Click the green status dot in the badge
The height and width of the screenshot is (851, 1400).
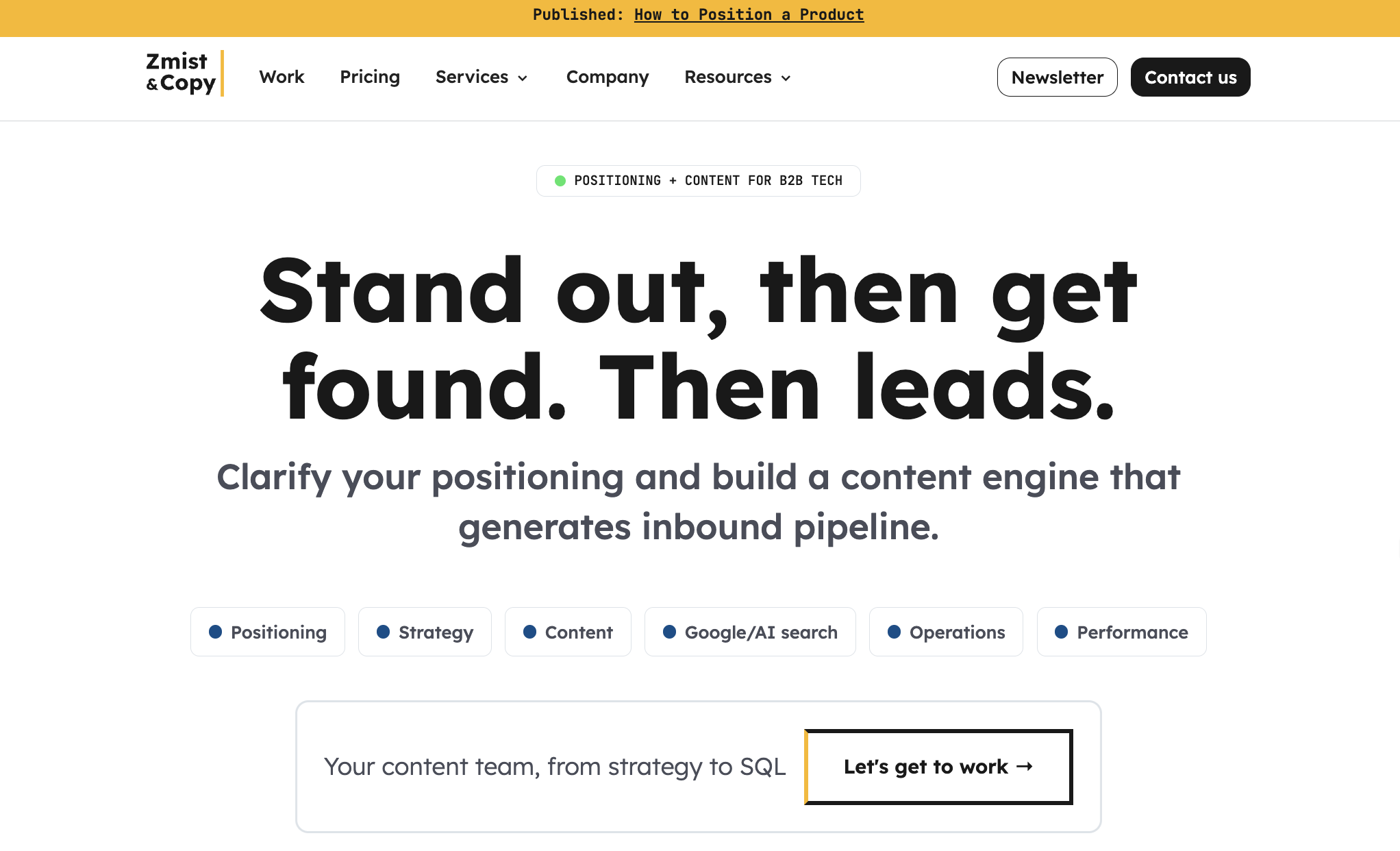tap(560, 181)
